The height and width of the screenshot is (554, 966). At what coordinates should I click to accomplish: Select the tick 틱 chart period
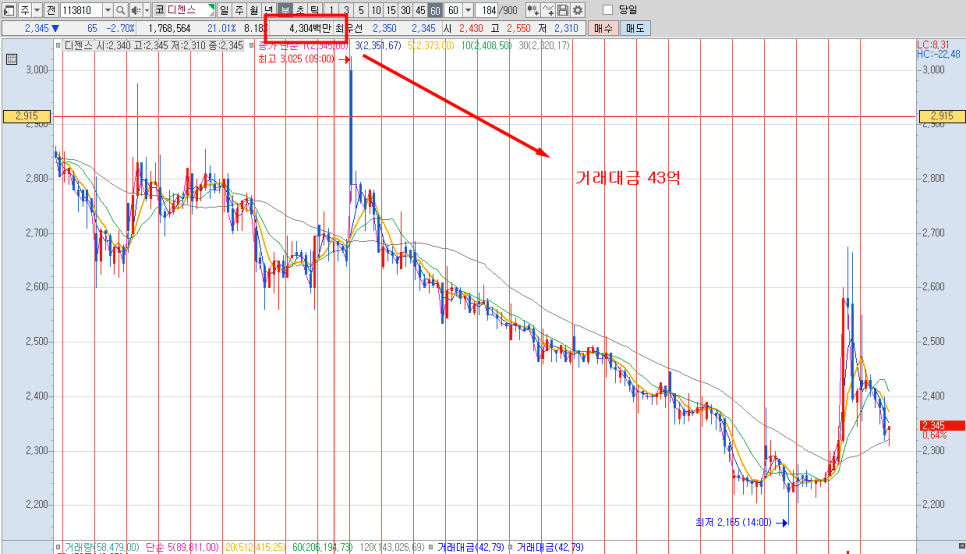[x=315, y=10]
